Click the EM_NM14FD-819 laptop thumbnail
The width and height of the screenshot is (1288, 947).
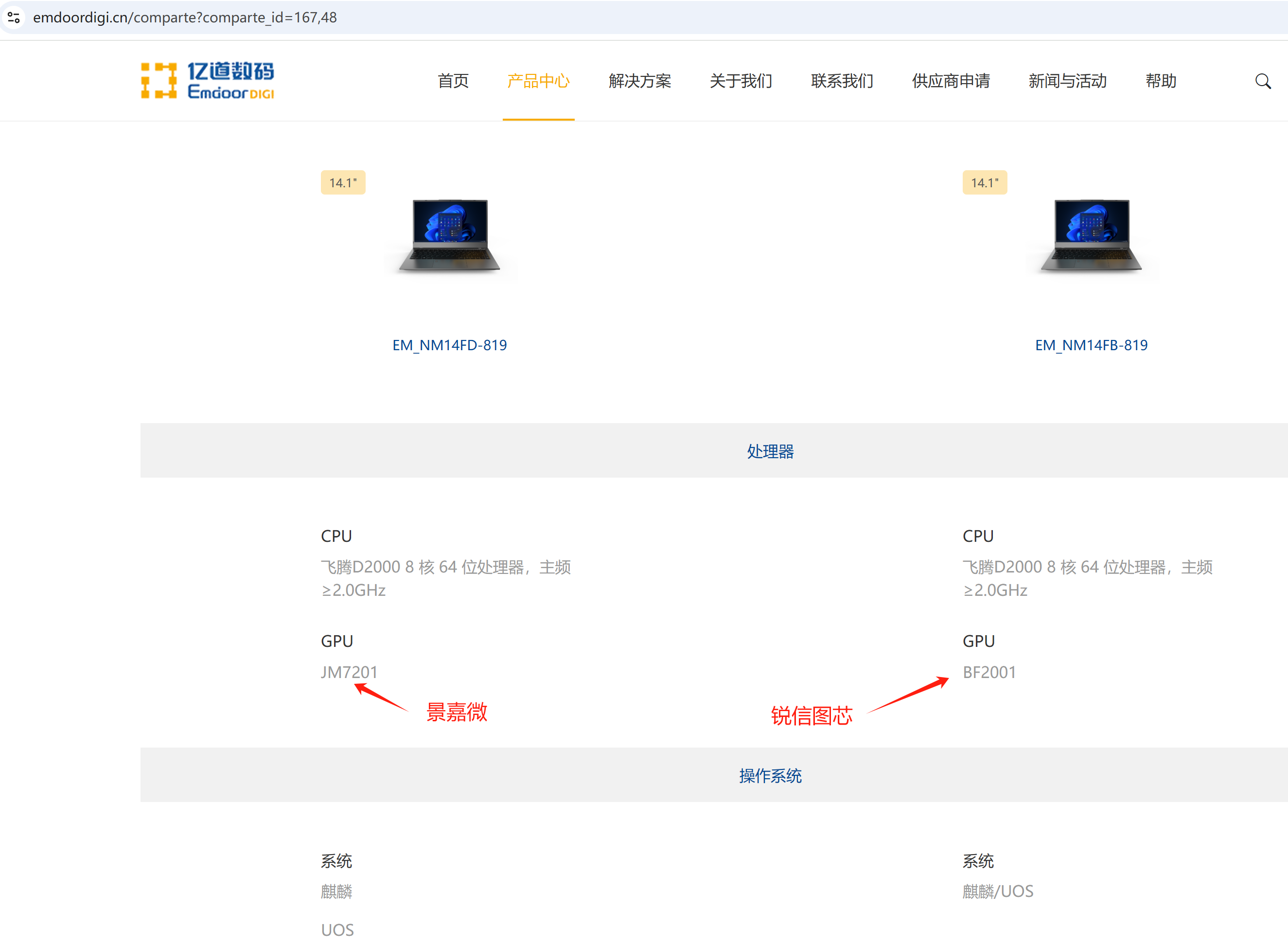coord(450,235)
